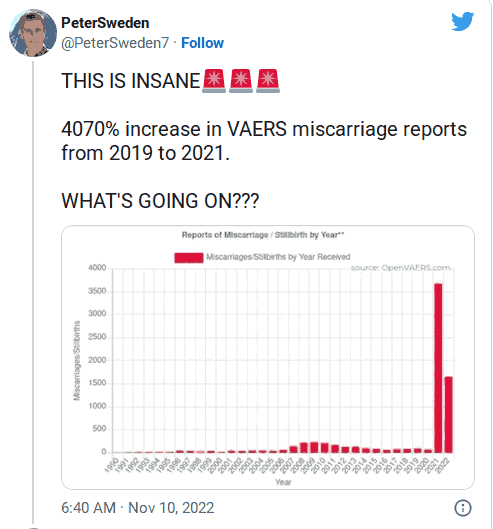Click the source OpenVAERS.com text
Image resolution: width=493 pixels, height=529 pixels.
tap(401, 268)
